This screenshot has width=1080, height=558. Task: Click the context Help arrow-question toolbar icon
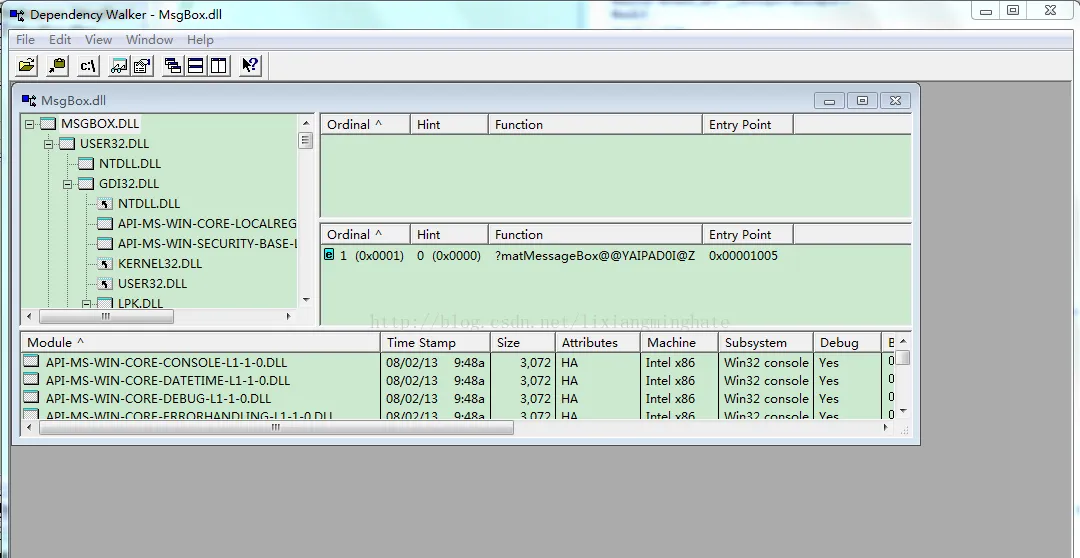coord(250,65)
